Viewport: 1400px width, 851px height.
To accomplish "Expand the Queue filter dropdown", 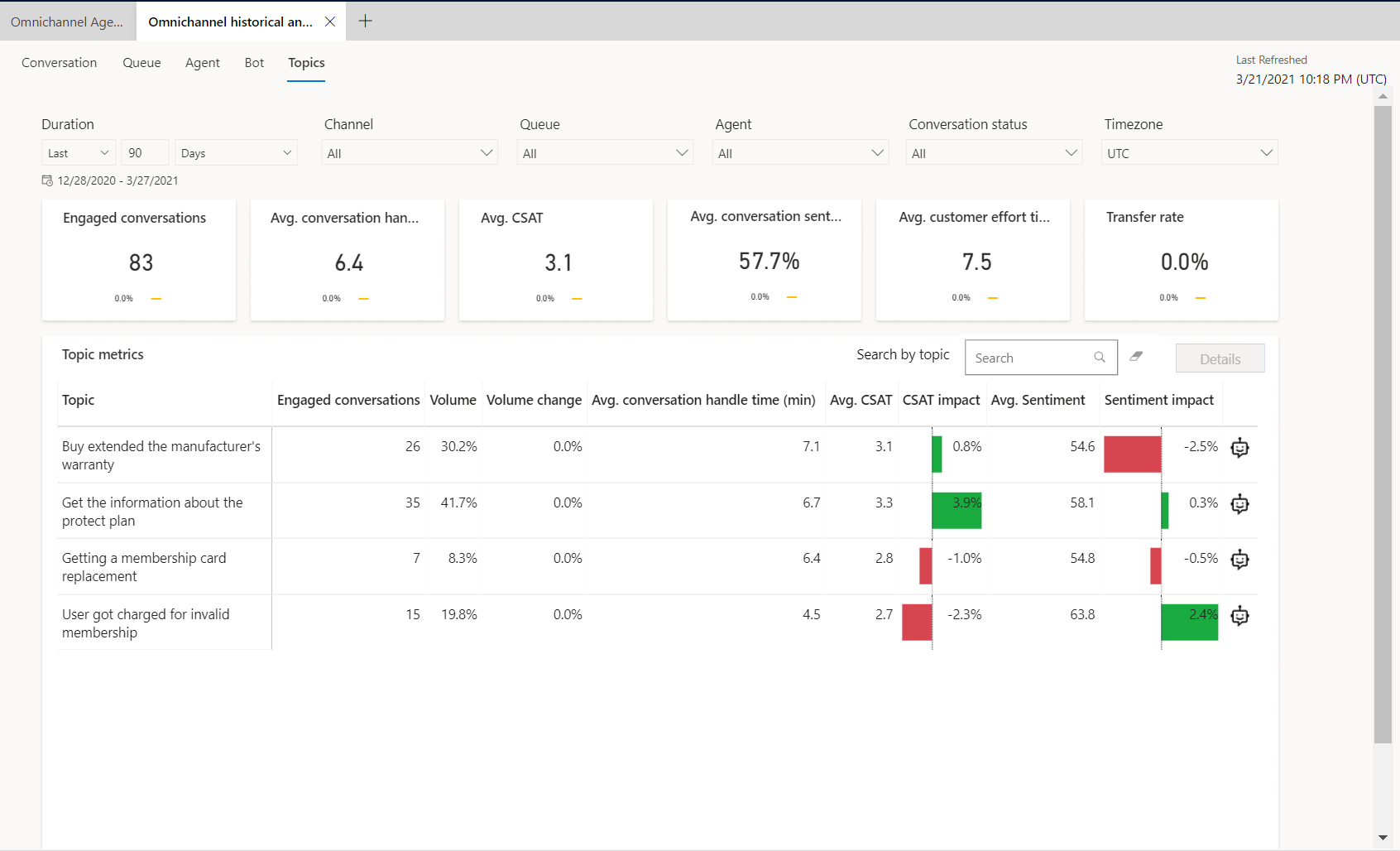I will [605, 153].
